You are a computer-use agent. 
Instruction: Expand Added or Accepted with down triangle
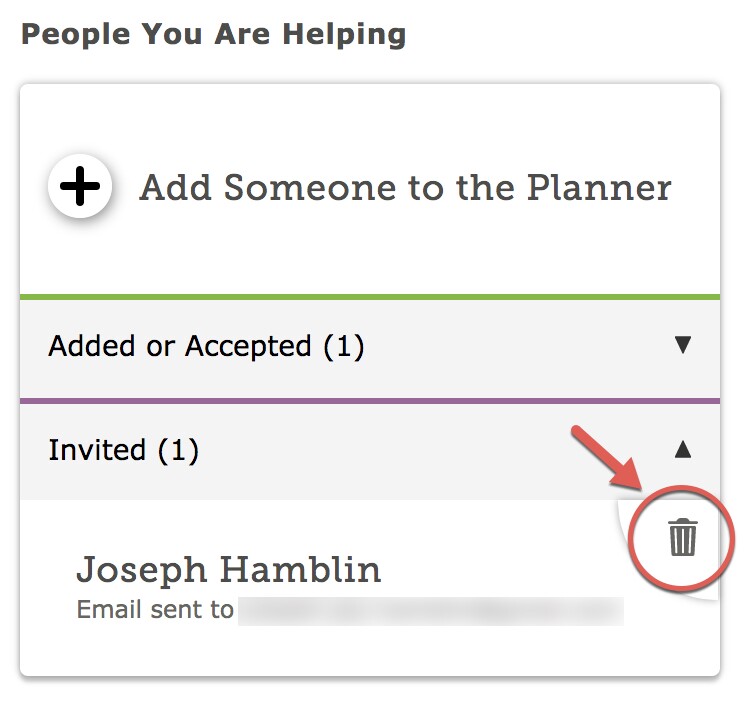pos(683,345)
